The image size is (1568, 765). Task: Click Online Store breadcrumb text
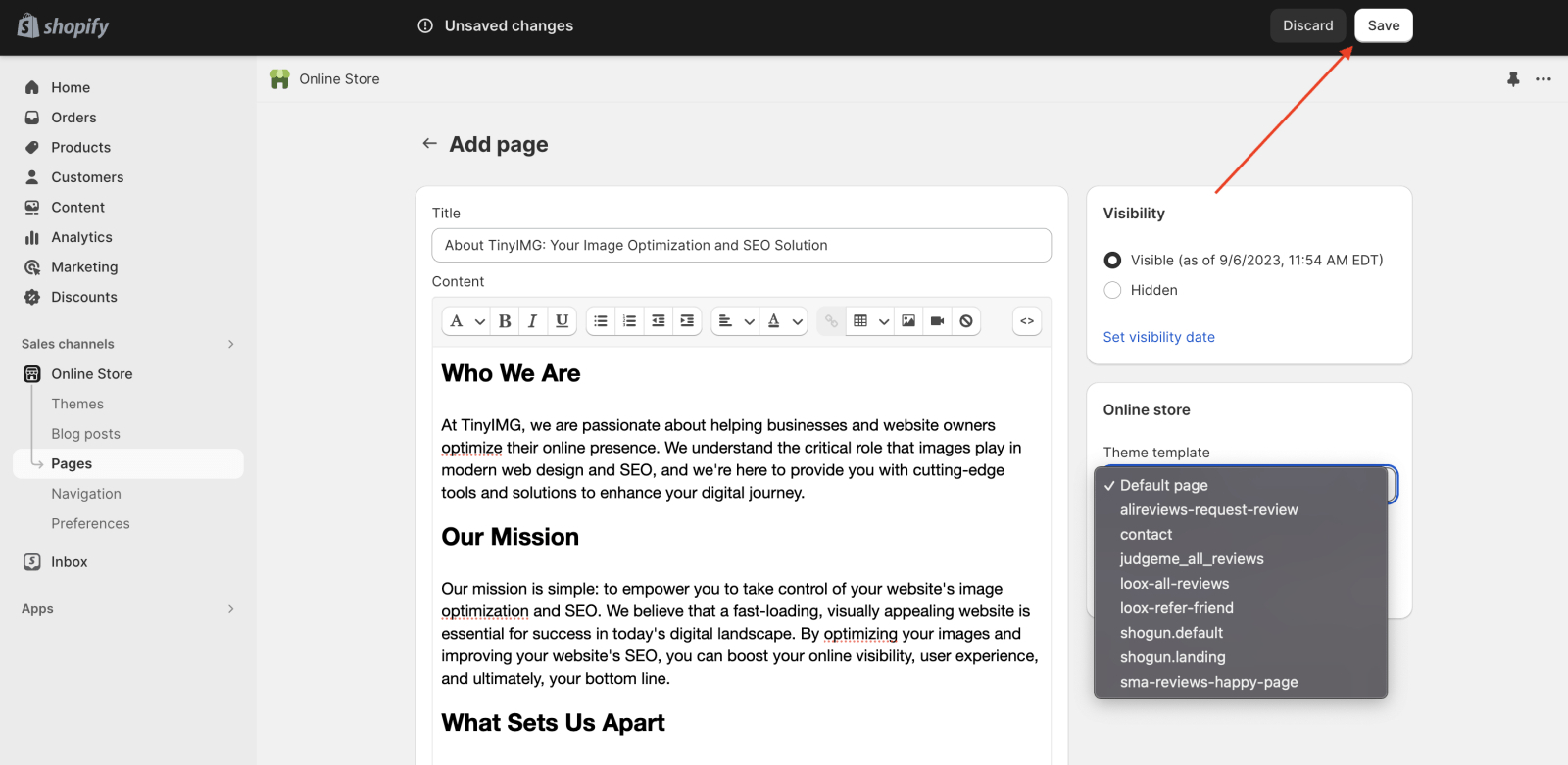pos(339,79)
